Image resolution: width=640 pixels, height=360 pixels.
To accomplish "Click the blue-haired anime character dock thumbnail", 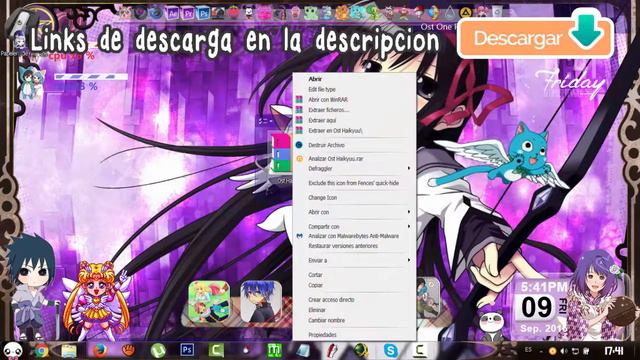I will (261, 301).
